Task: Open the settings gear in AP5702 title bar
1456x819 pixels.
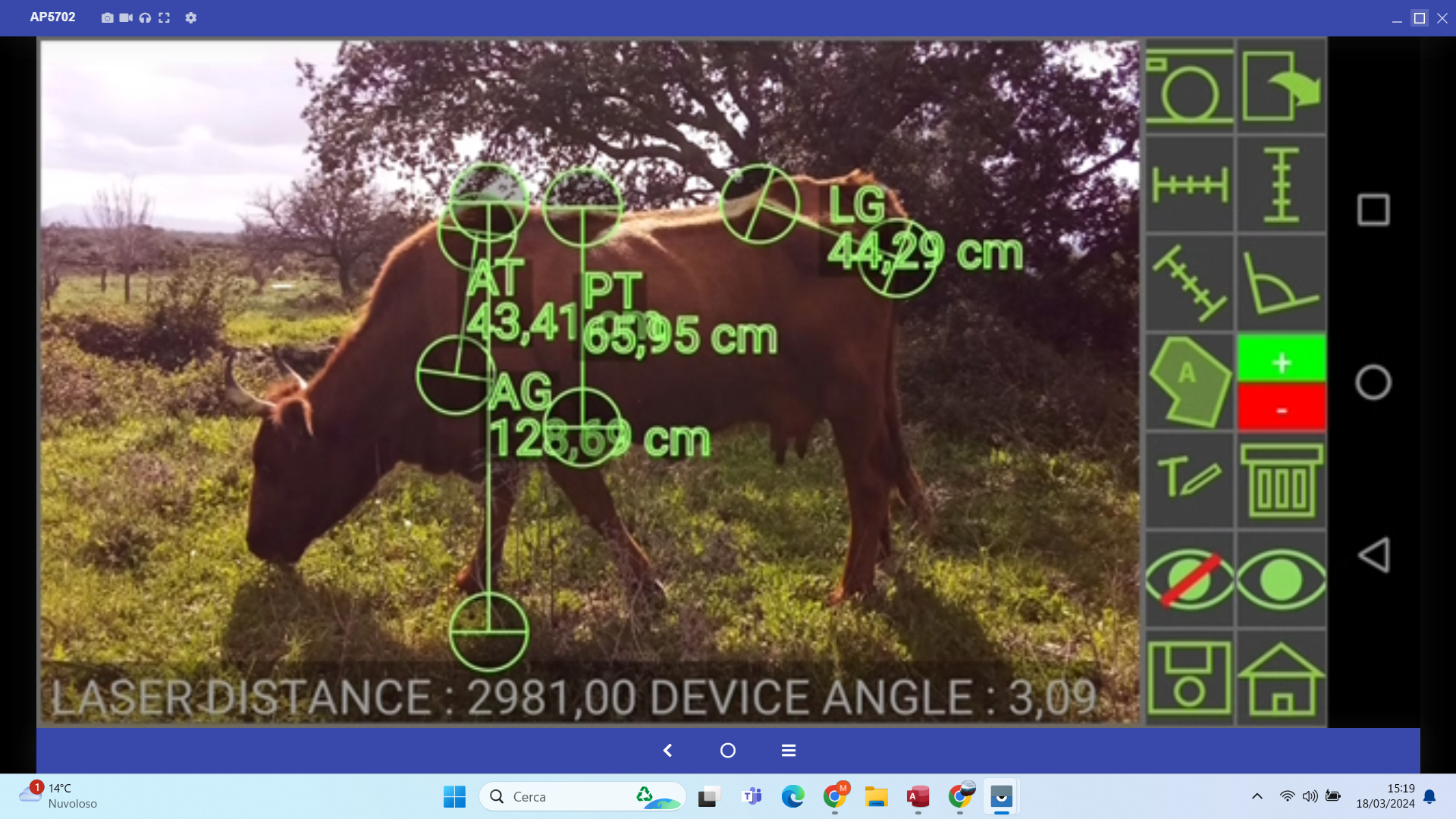Action: (191, 17)
